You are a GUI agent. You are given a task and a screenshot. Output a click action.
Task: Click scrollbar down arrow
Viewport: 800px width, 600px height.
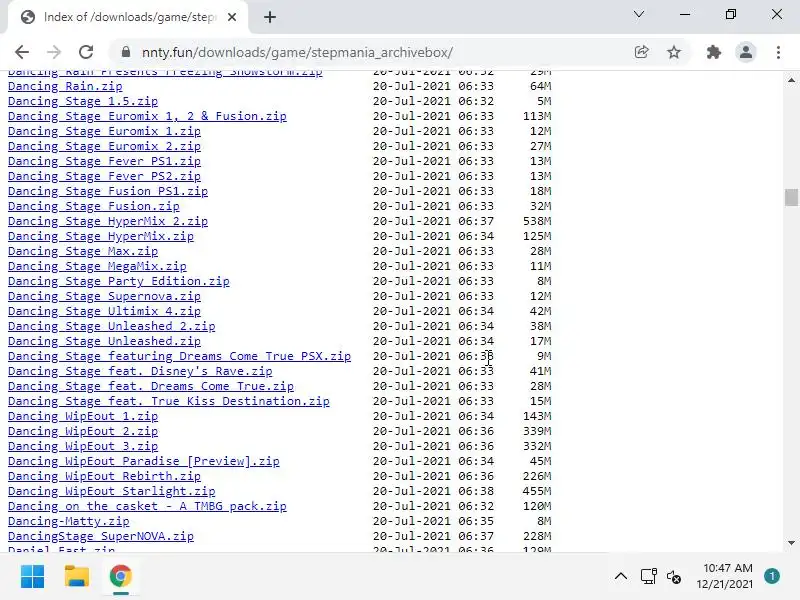pos(791,543)
